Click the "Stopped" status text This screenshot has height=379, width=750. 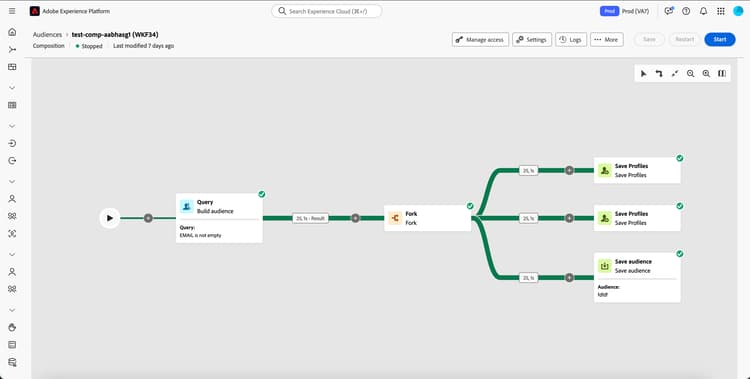[92, 46]
